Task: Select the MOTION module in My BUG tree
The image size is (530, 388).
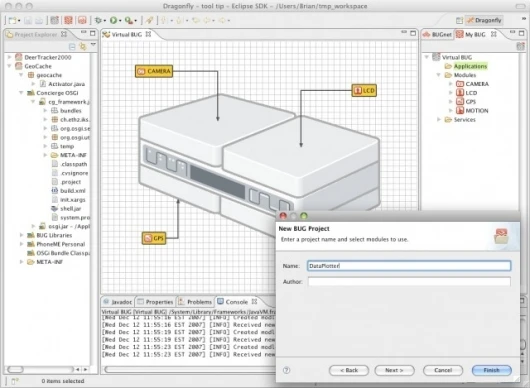Action: [472, 111]
